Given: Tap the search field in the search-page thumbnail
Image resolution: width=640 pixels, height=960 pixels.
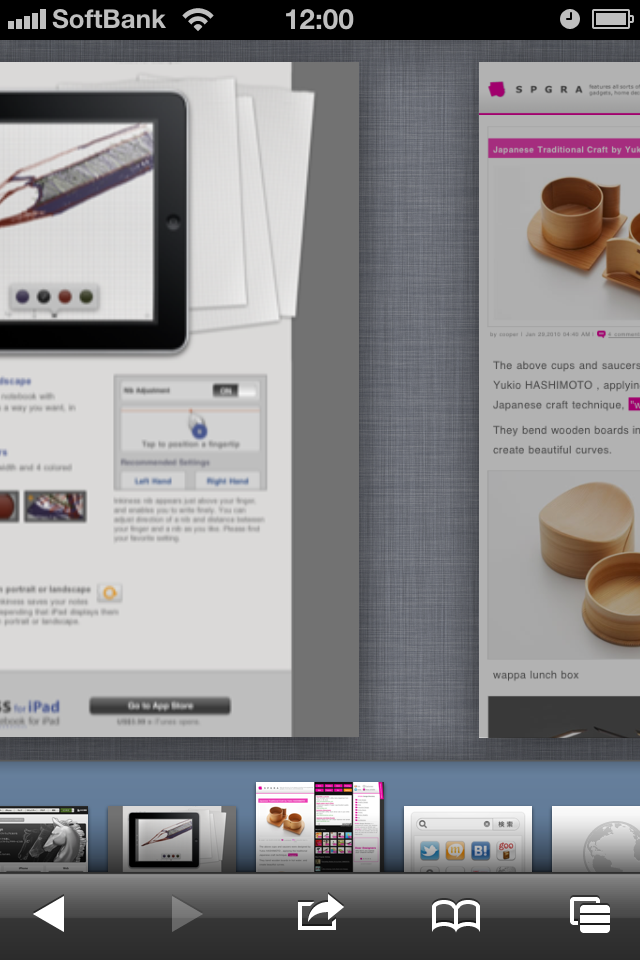Looking at the screenshot, I should pos(454,824).
